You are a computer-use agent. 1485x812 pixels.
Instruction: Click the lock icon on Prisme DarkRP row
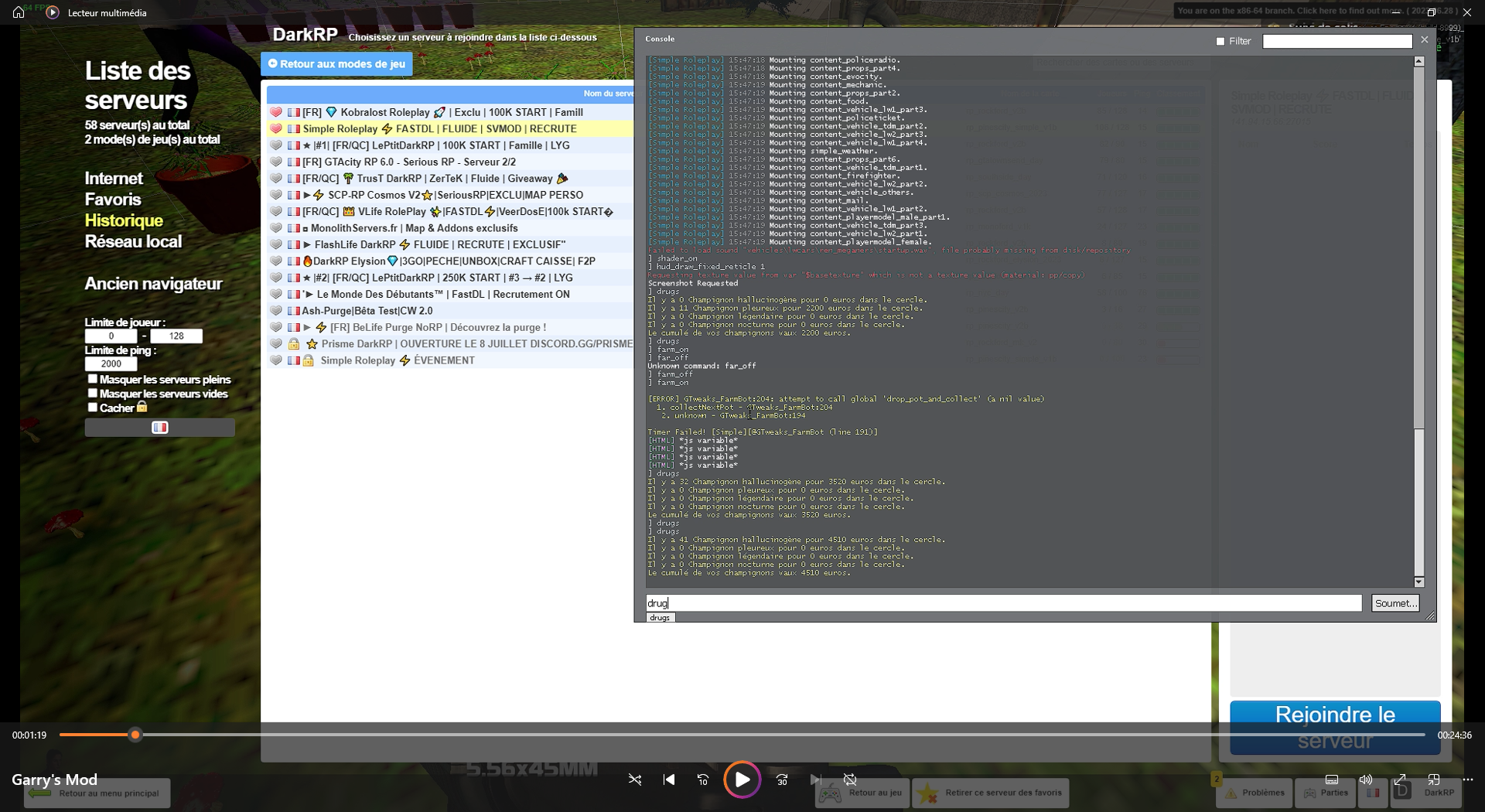coord(294,343)
